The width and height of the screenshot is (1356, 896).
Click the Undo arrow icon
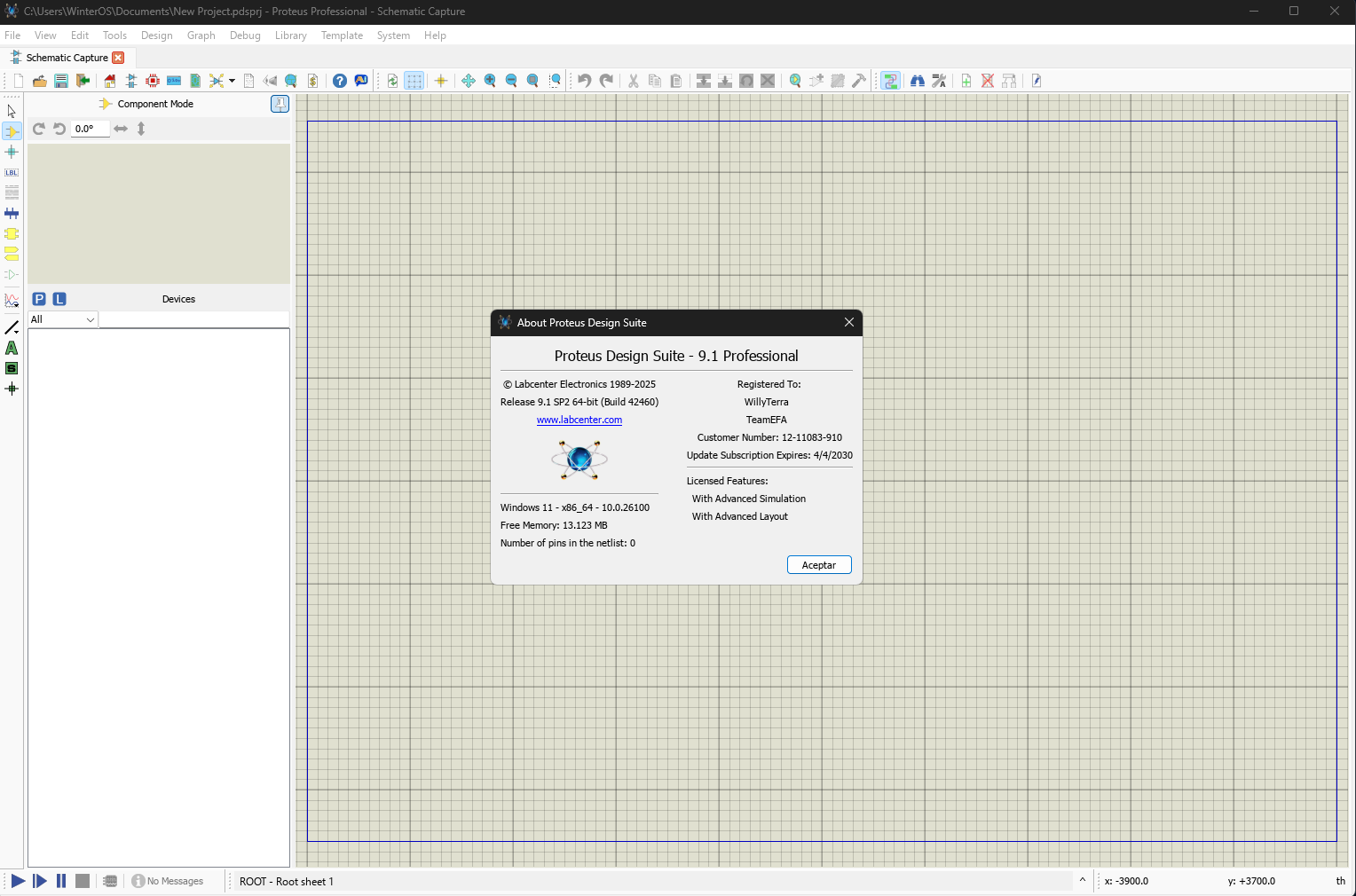585,81
